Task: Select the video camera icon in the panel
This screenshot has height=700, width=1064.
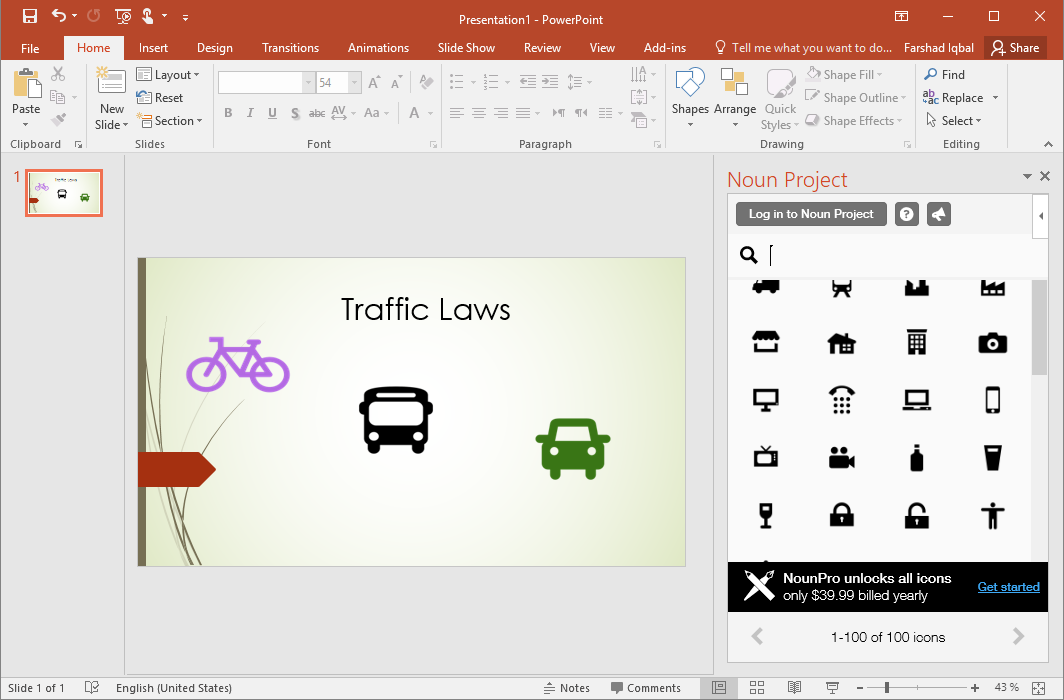Action: [841, 458]
